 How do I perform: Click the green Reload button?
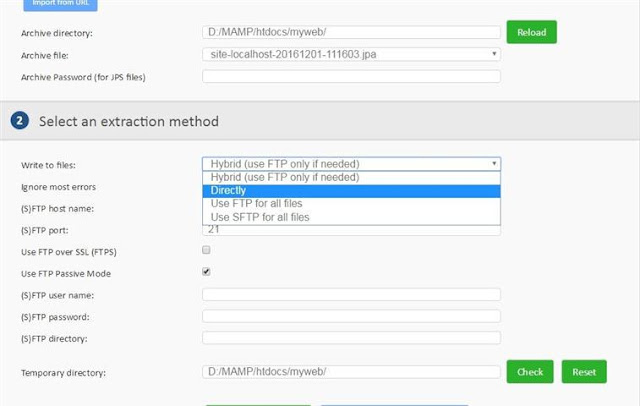[531, 32]
